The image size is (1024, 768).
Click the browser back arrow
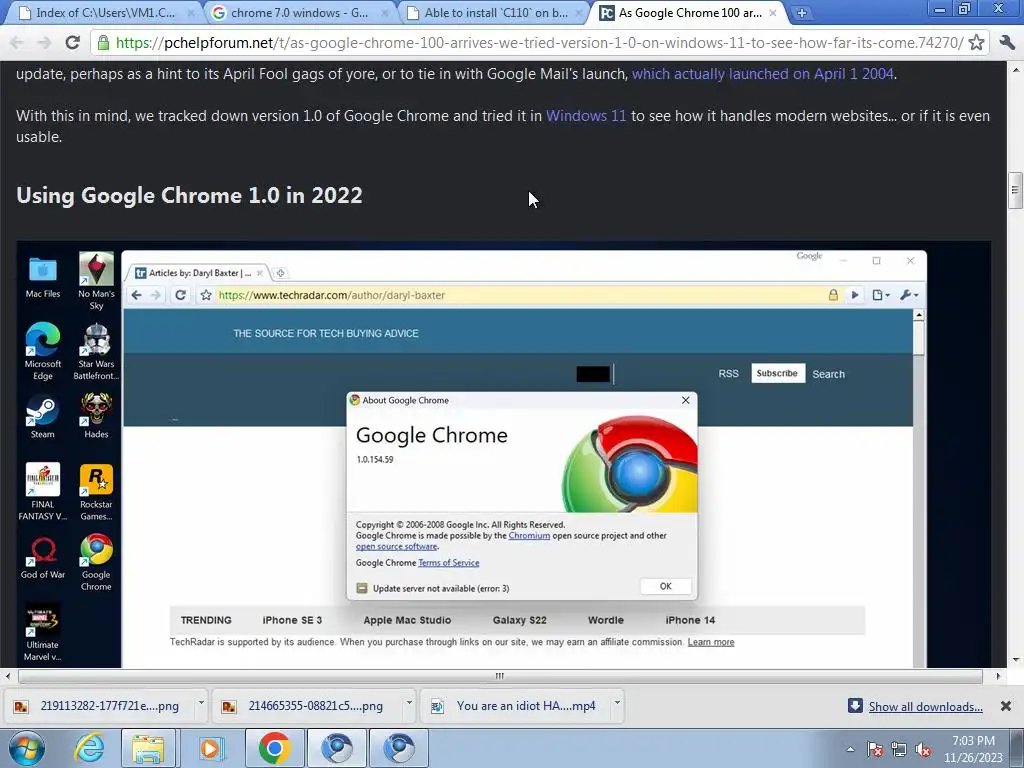point(17,43)
